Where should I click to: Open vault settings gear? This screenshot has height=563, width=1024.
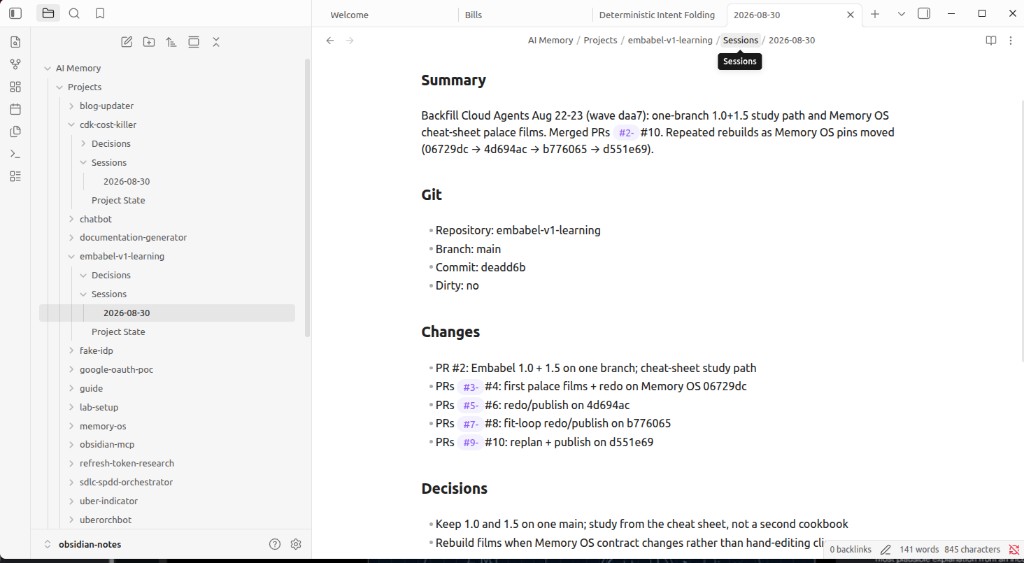[x=296, y=544]
